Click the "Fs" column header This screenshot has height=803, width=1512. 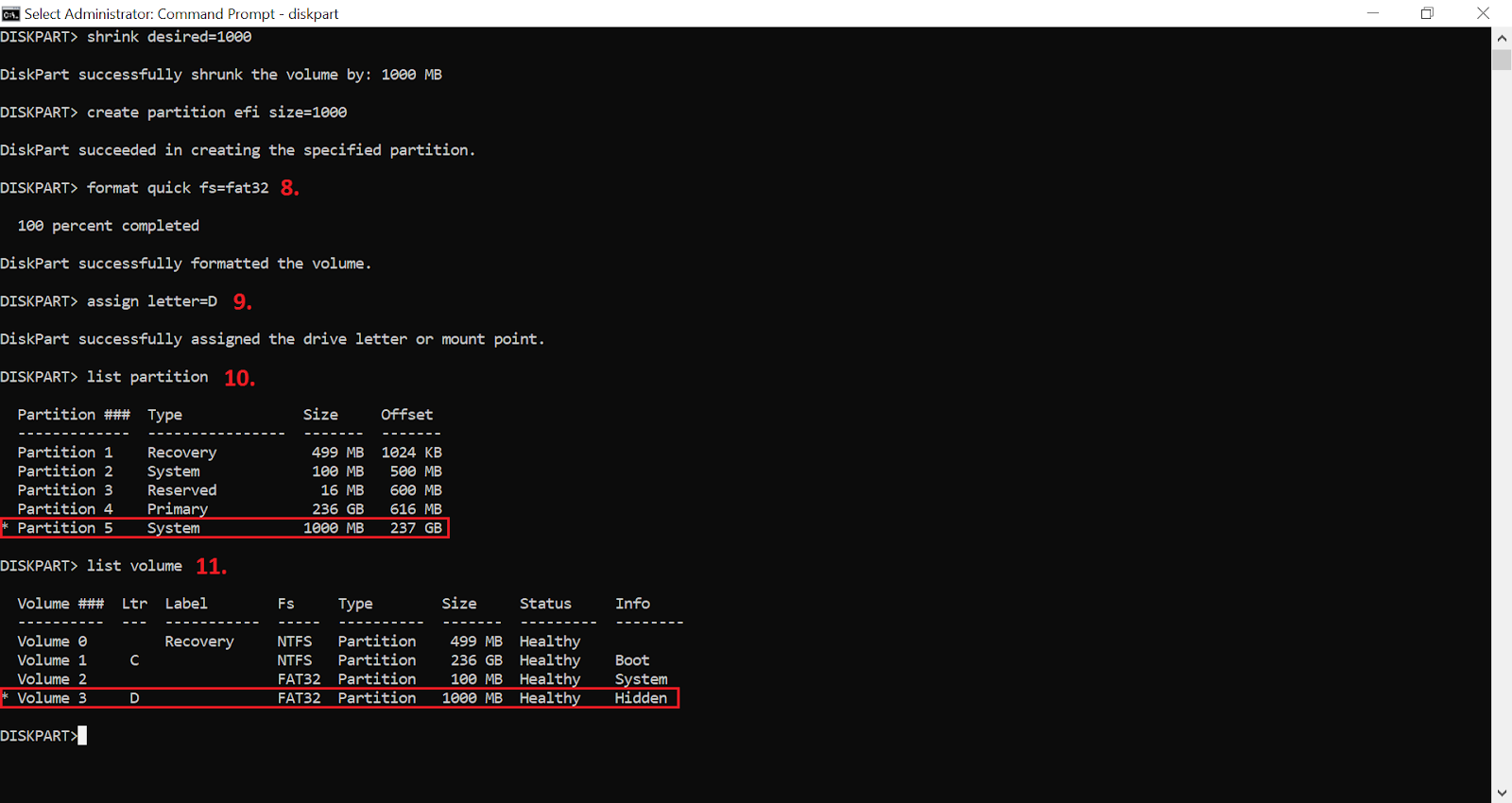286,604
